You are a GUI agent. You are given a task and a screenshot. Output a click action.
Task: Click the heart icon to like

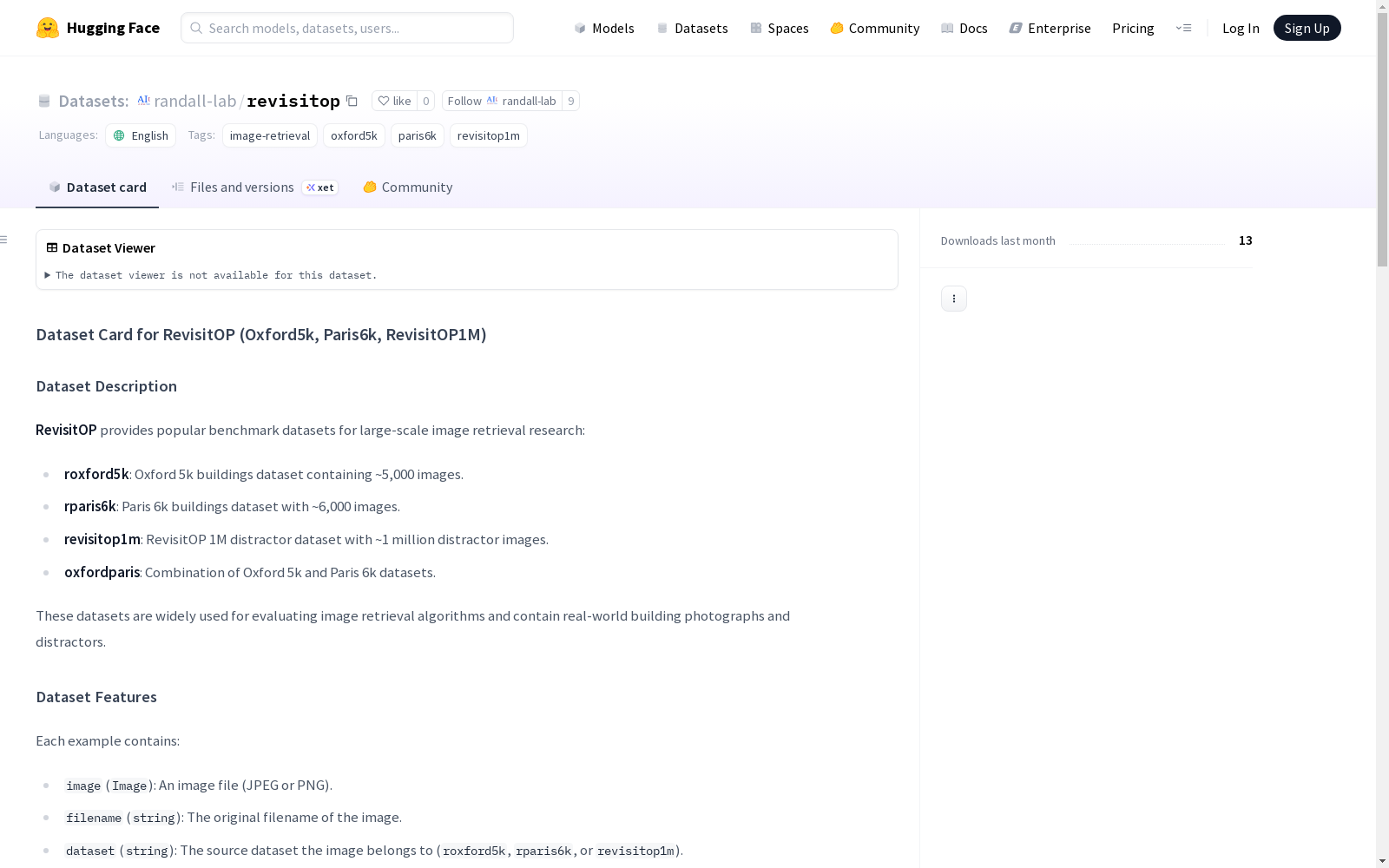(x=384, y=101)
